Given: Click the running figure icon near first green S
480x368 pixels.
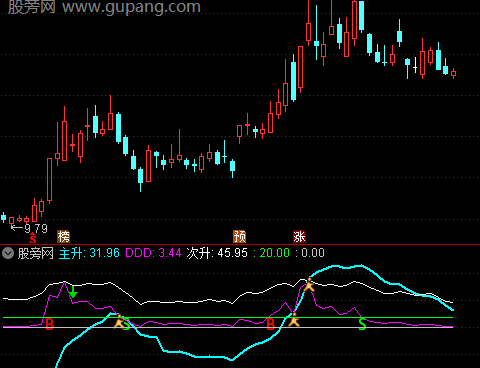Looking at the screenshot, I should click(x=119, y=321).
